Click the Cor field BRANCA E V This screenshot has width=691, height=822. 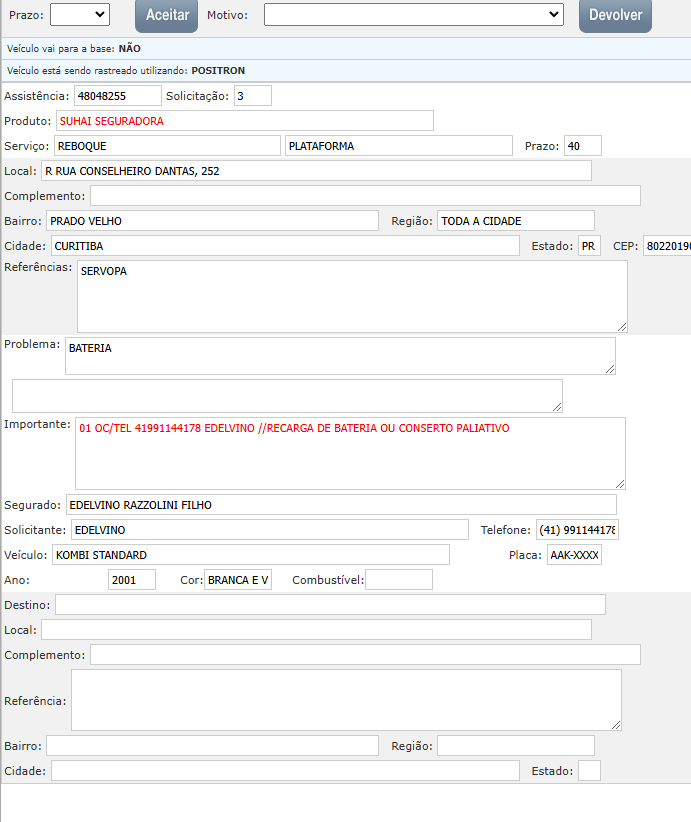pos(238,580)
